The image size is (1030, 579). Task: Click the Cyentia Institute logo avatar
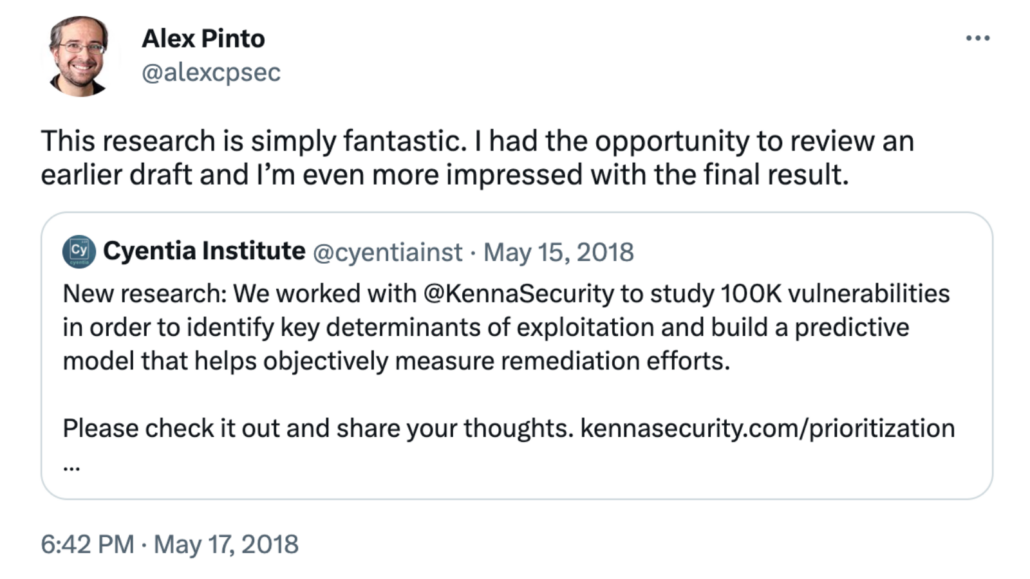point(79,252)
